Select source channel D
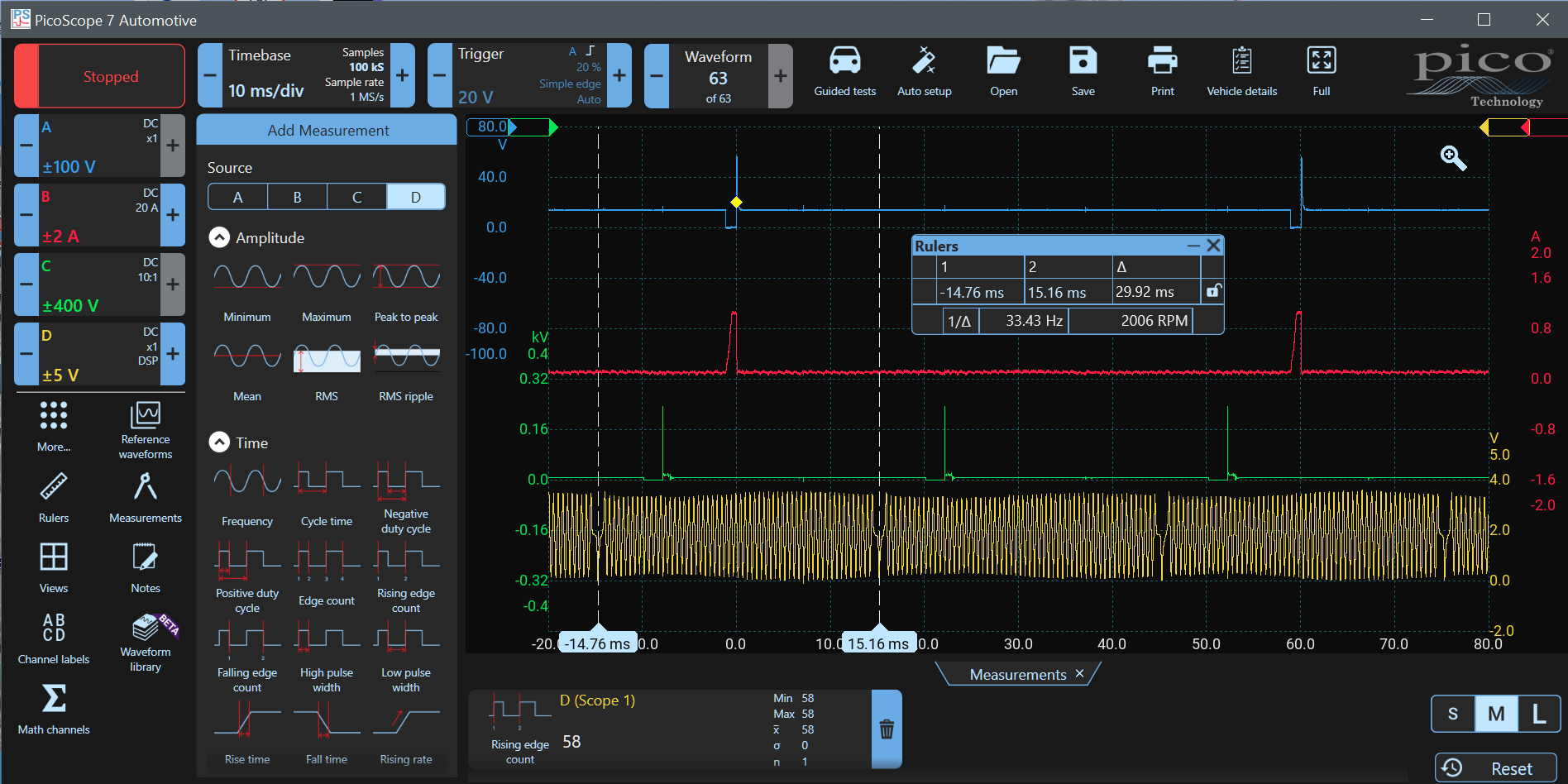The image size is (1568, 784). [416, 197]
